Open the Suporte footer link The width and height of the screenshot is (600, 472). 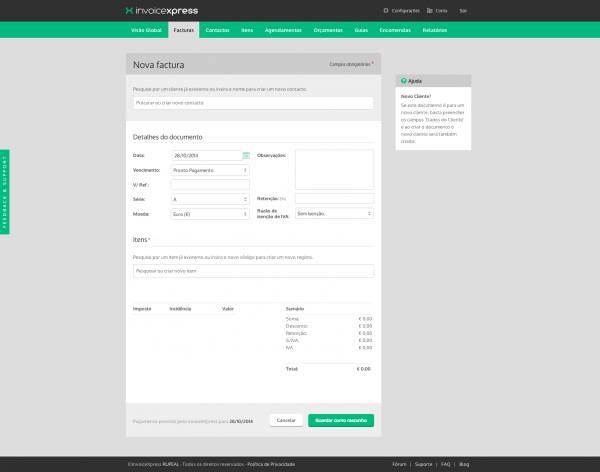click(424, 464)
